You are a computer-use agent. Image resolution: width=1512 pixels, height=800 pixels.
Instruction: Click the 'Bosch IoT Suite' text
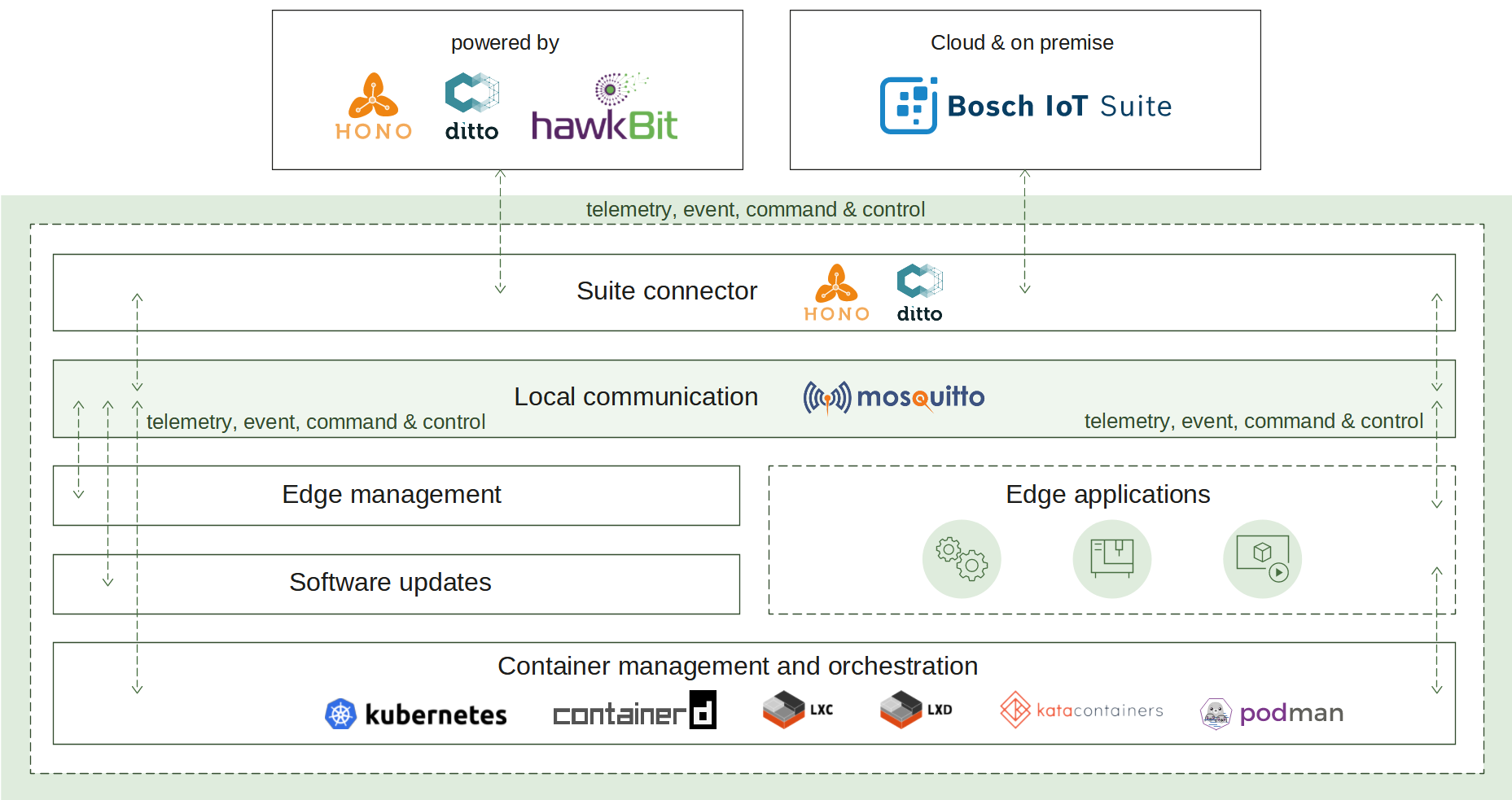tap(1060, 107)
